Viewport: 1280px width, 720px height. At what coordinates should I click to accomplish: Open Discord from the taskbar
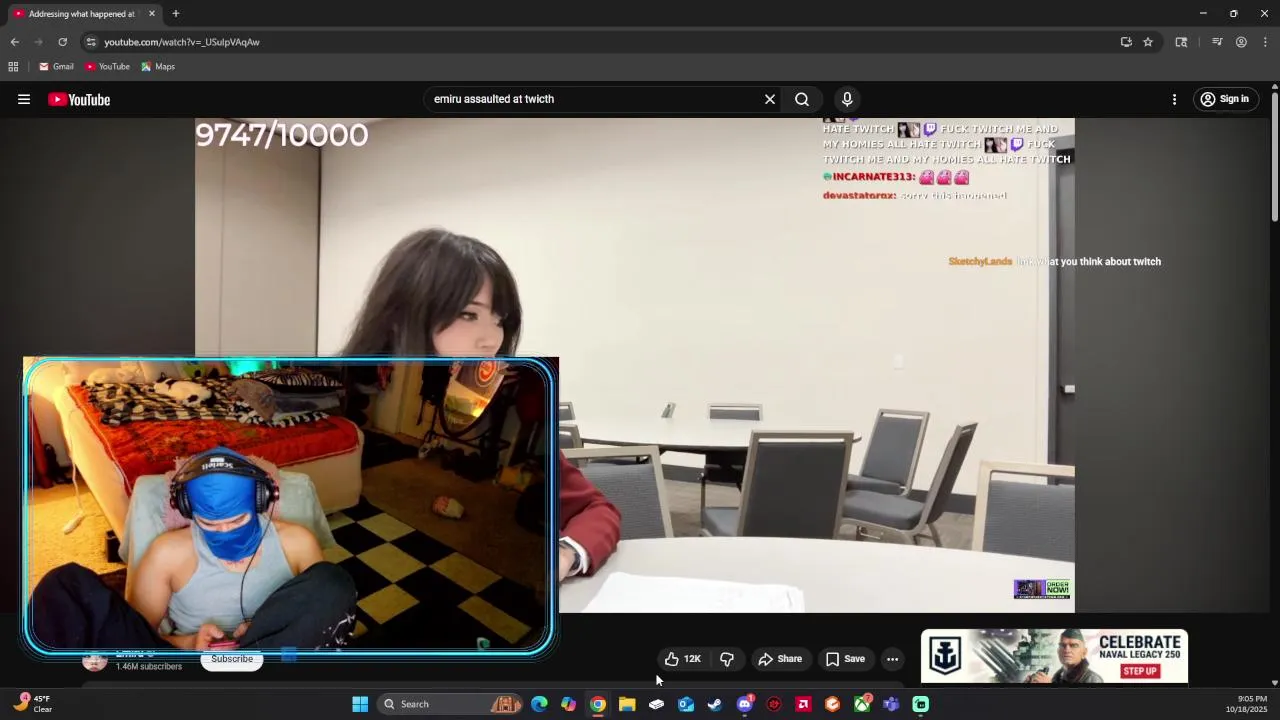(x=744, y=704)
